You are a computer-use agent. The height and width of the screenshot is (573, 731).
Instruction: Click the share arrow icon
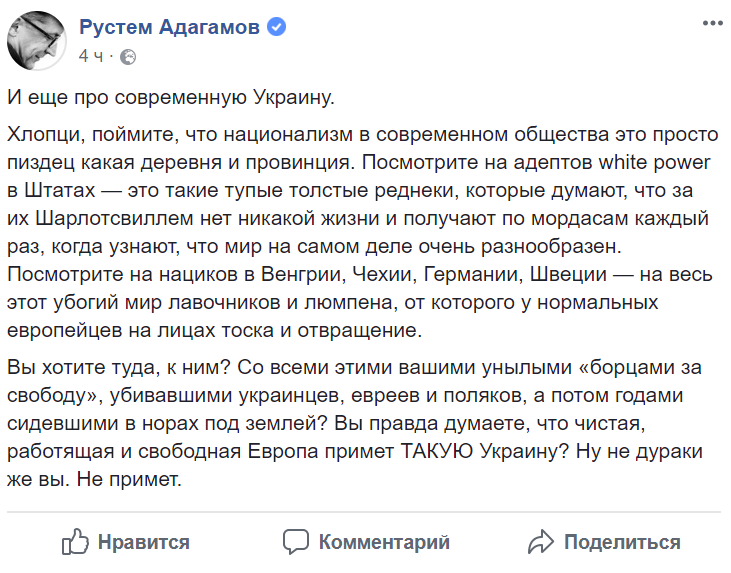coord(541,542)
